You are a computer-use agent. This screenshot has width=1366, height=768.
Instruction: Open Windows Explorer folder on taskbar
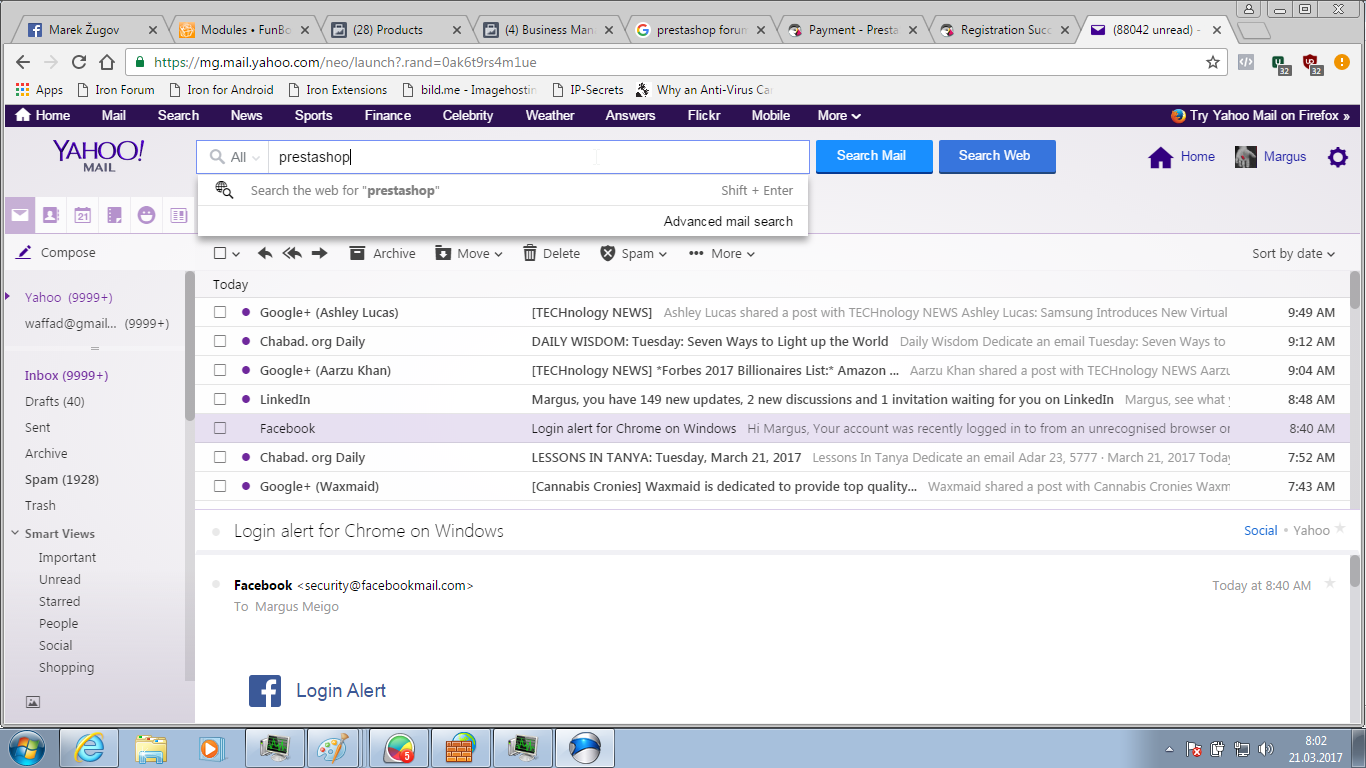click(151, 748)
